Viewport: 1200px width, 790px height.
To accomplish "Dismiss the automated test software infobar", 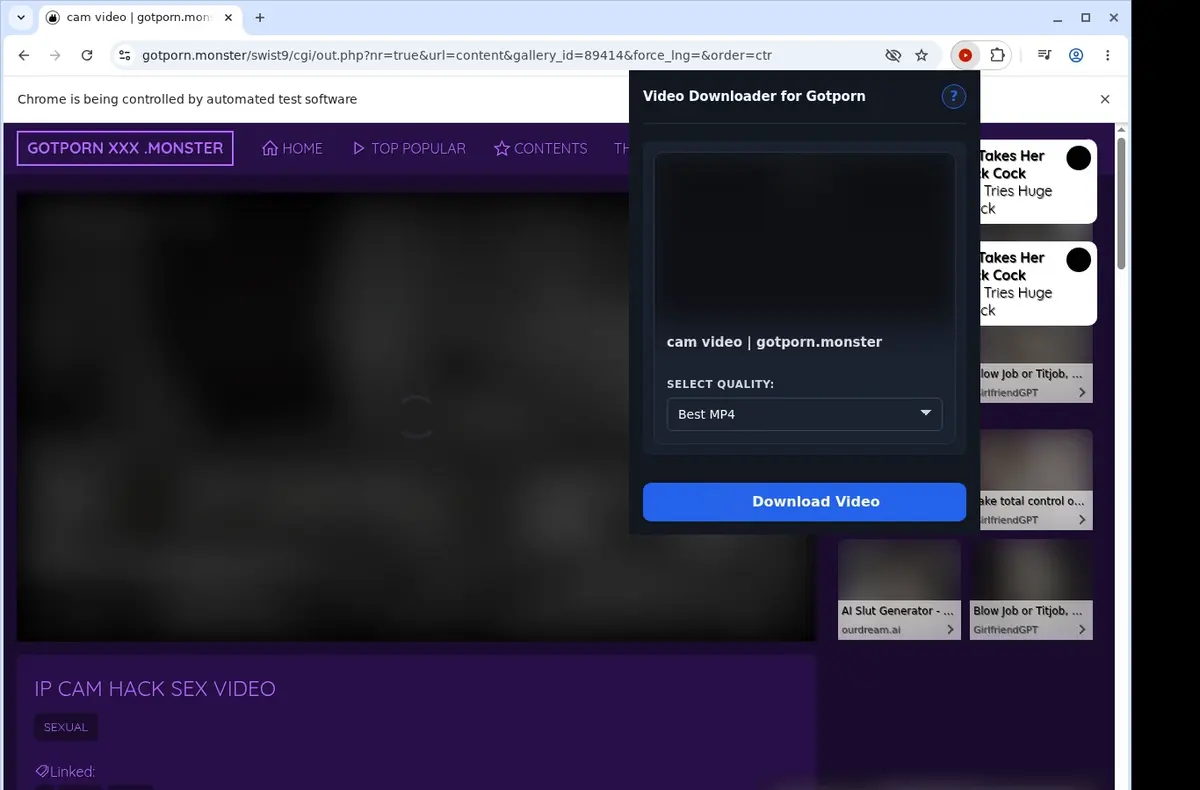I will (x=1105, y=99).
